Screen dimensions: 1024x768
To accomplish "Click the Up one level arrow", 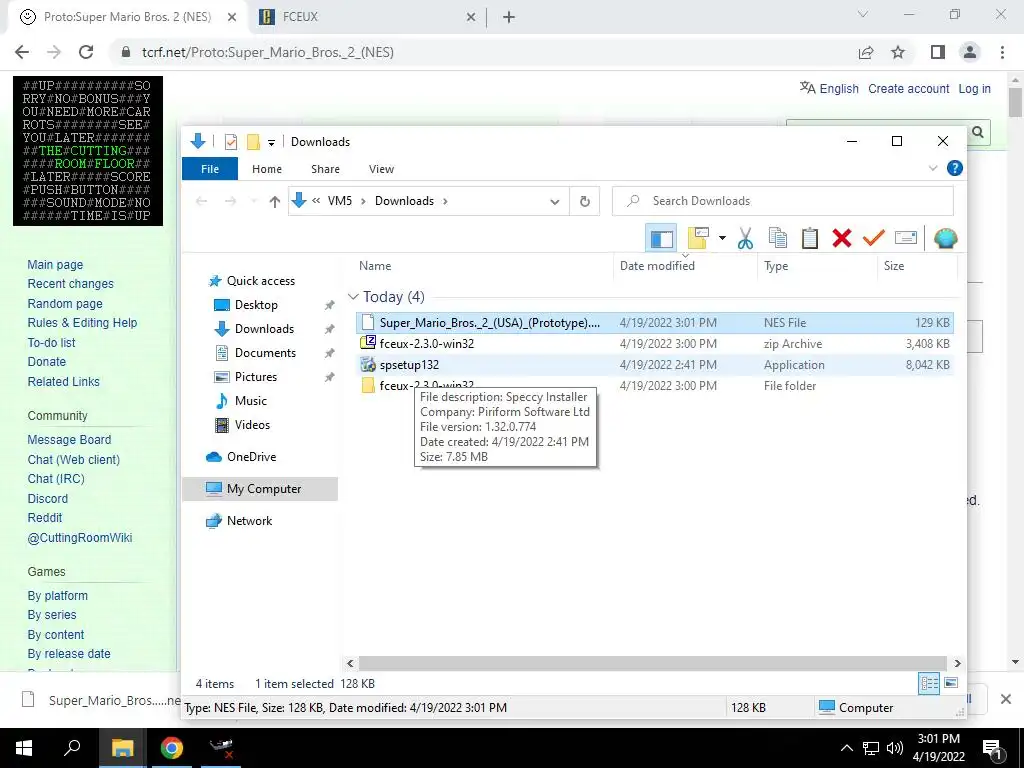I will coord(274,202).
